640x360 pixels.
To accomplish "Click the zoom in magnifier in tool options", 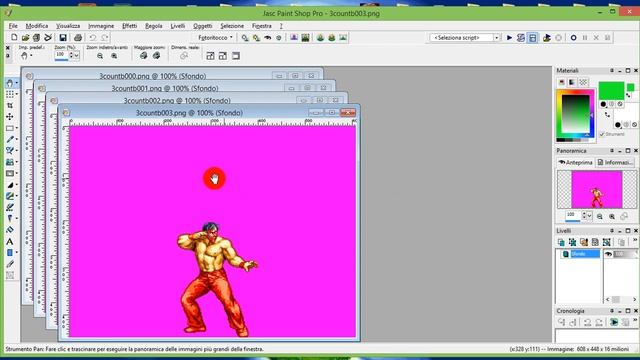I will coord(114,56).
